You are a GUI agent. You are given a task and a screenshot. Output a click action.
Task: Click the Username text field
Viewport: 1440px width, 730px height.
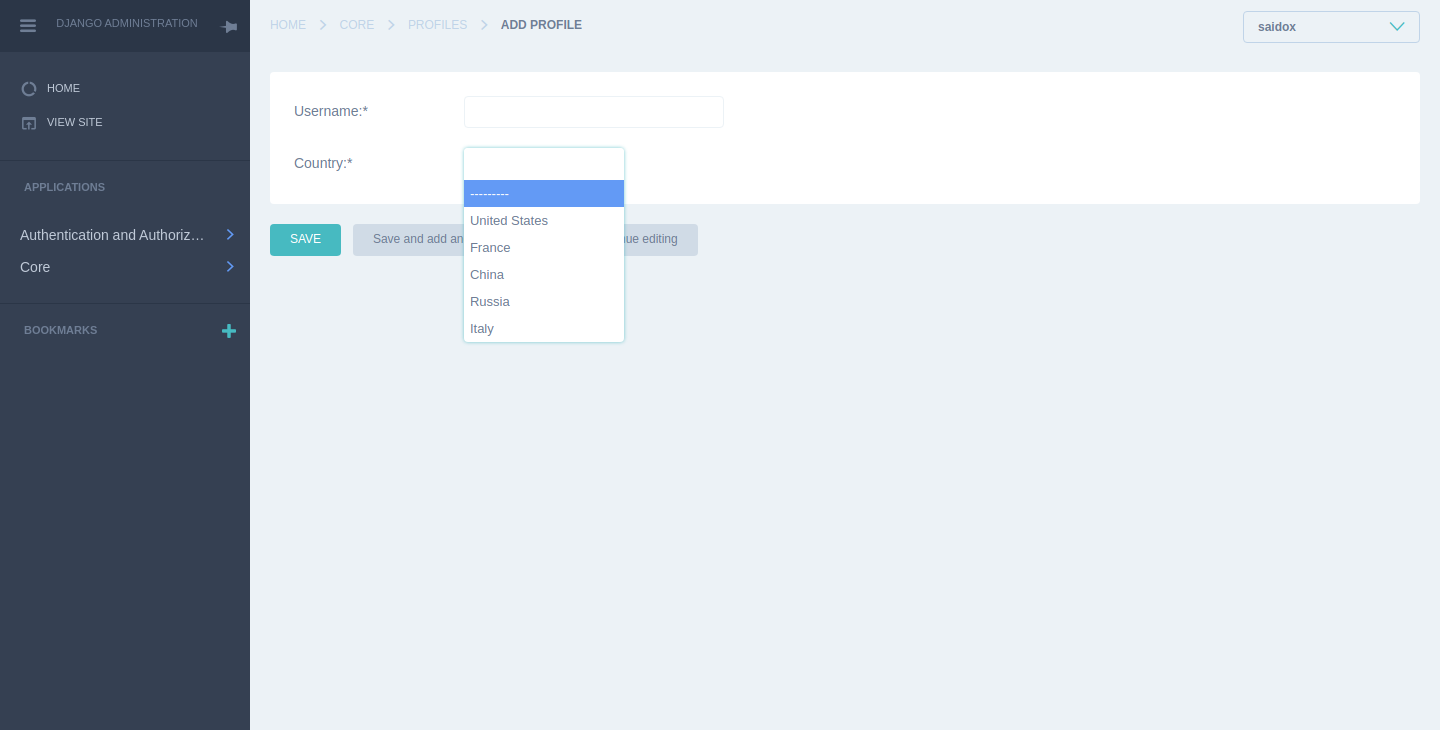(x=593, y=112)
